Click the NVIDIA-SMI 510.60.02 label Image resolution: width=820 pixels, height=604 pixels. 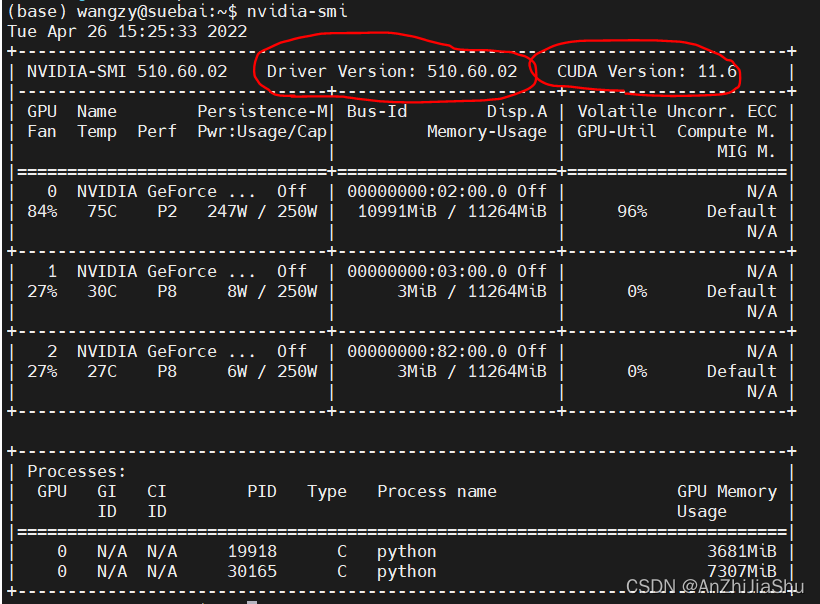click(127, 71)
